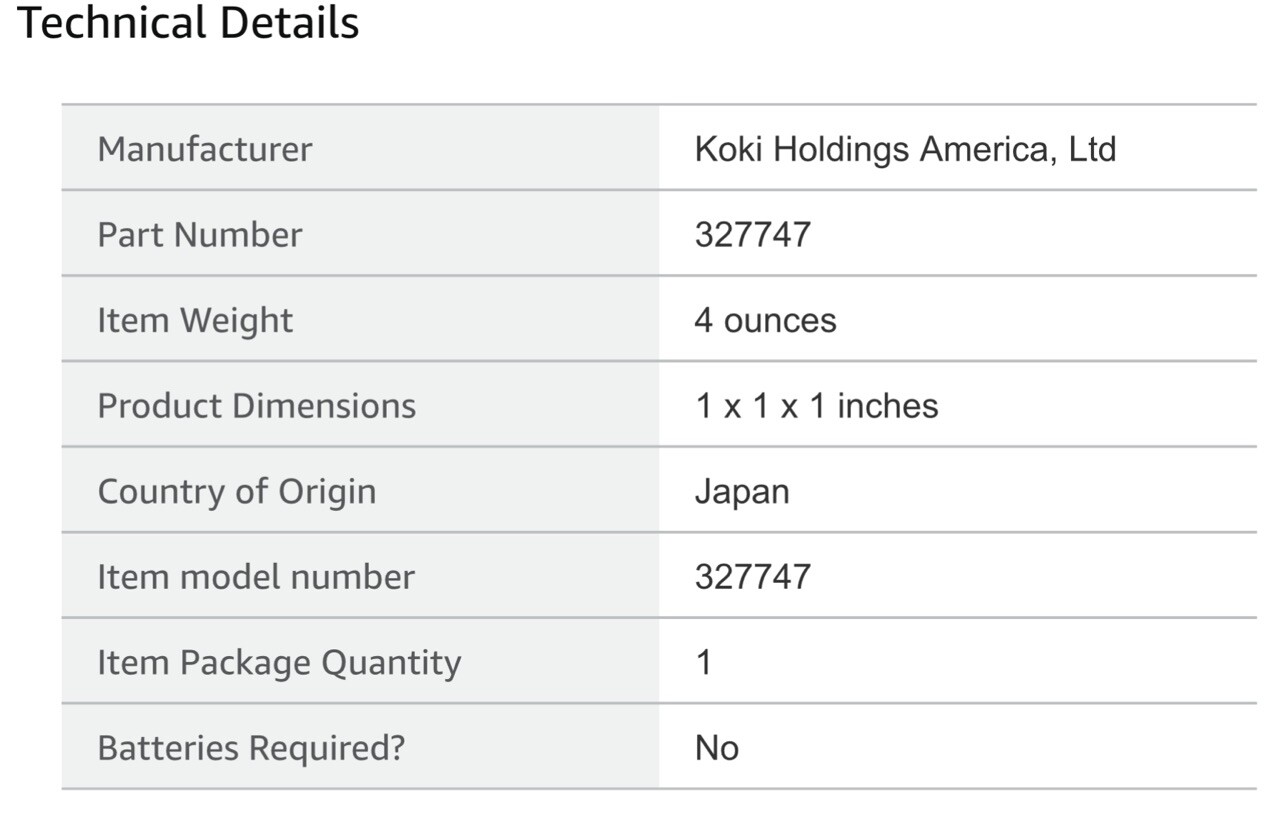Click Koki Holdings America, Ltd value
Screen dimensions: 1284x831
tap(905, 149)
